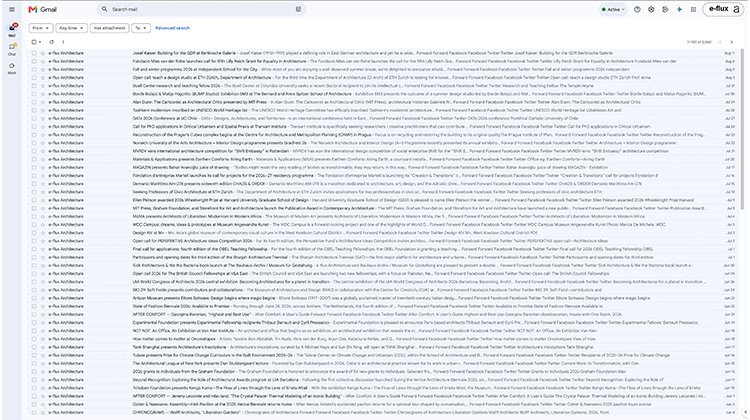Go to the newer messages page arrow

720,42
